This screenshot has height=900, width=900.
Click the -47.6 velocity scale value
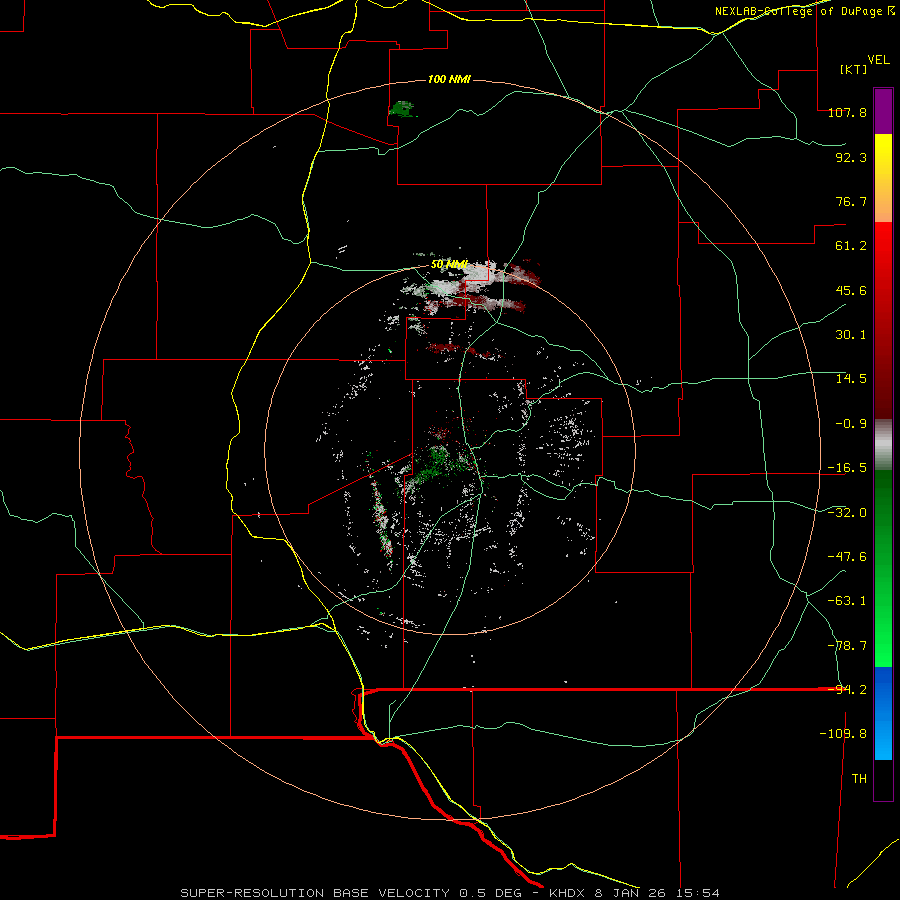pyautogui.click(x=847, y=557)
